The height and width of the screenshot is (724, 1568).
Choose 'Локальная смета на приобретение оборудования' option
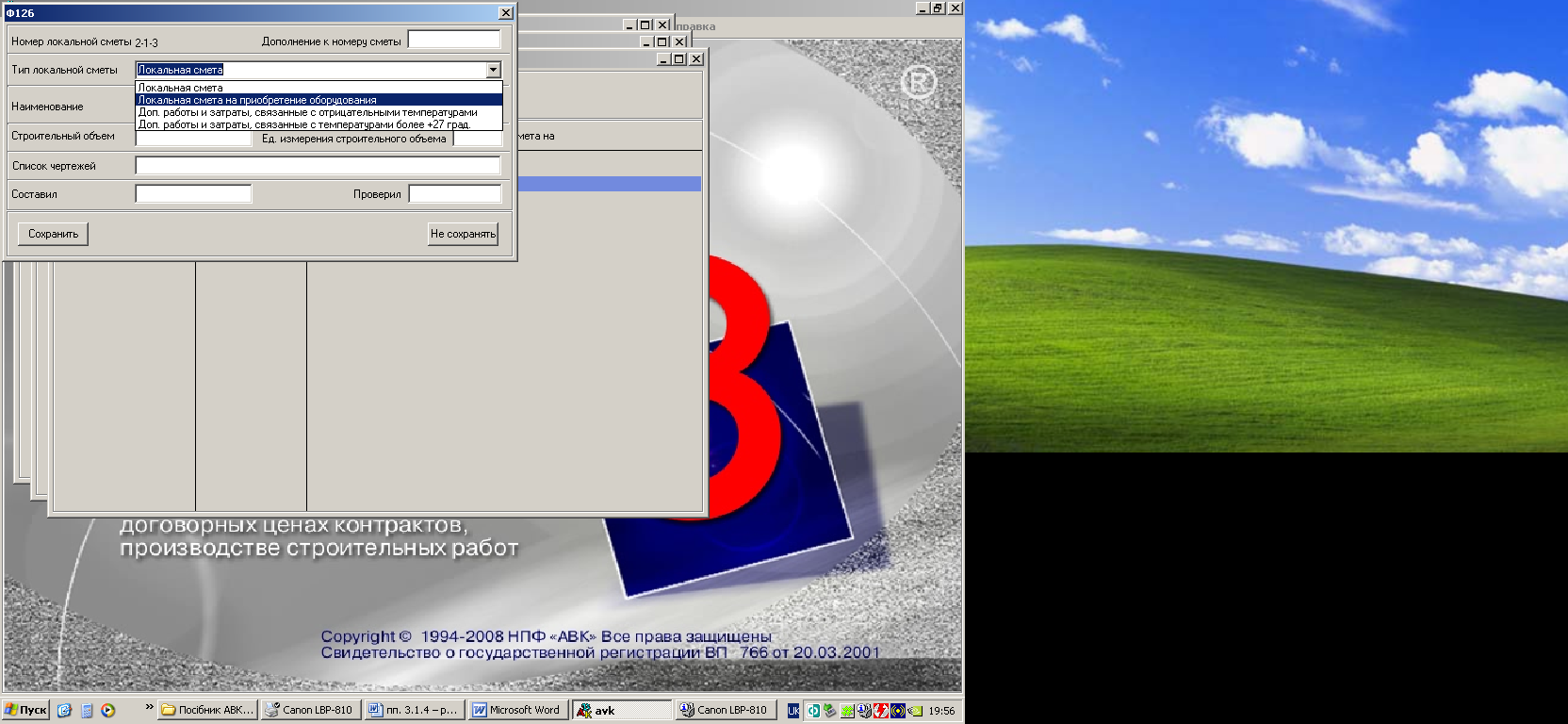pos(318,100)
